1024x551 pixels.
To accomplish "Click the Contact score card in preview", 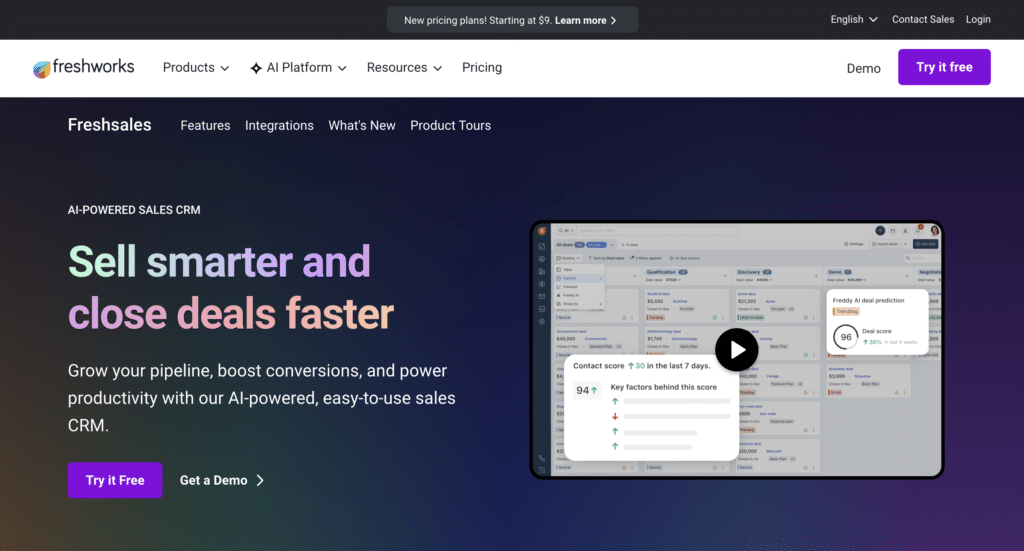I will 651,407.
